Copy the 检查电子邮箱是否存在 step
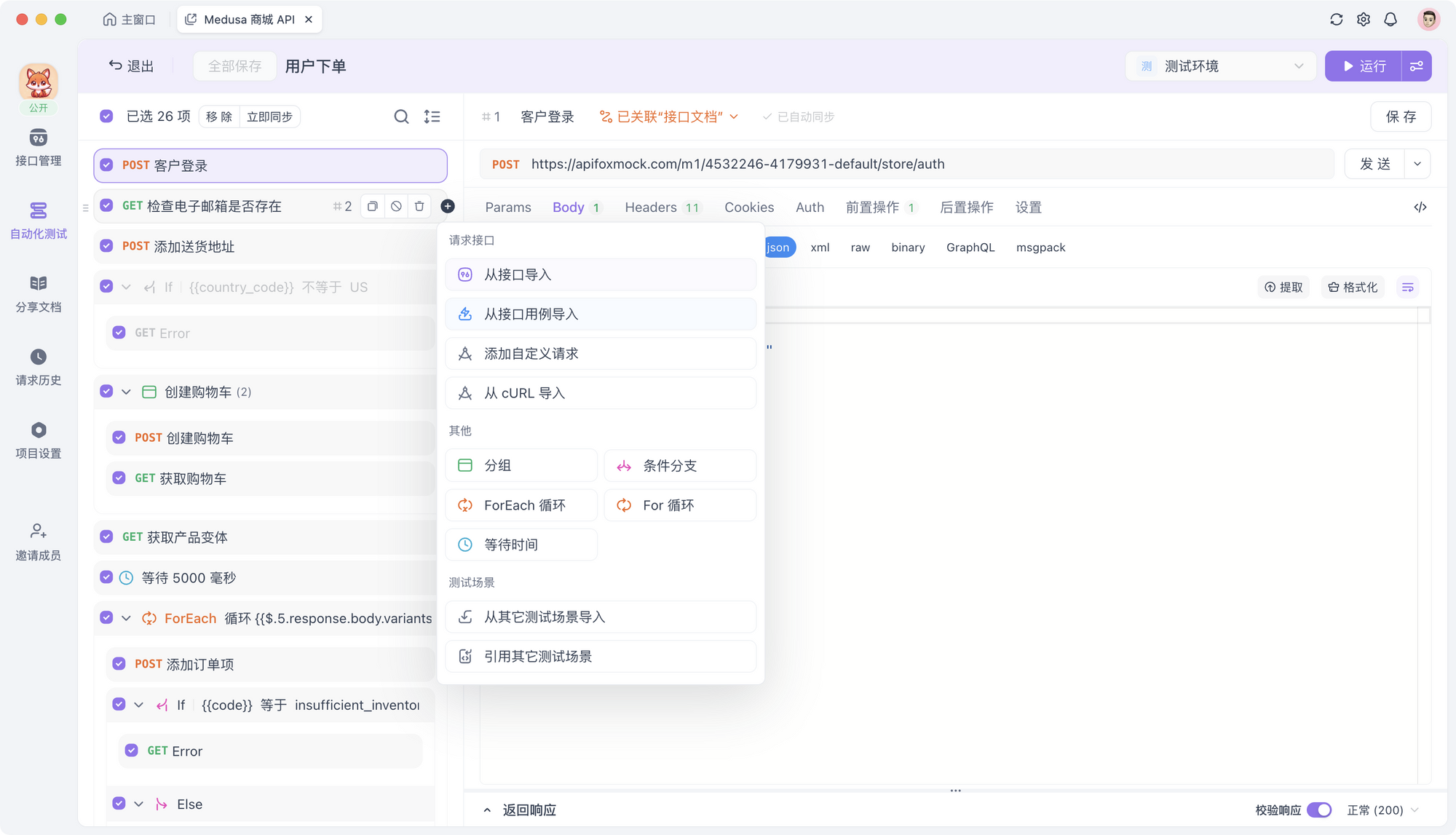The height and width of the screenshot is (835, 1456). tap(372, 206)
